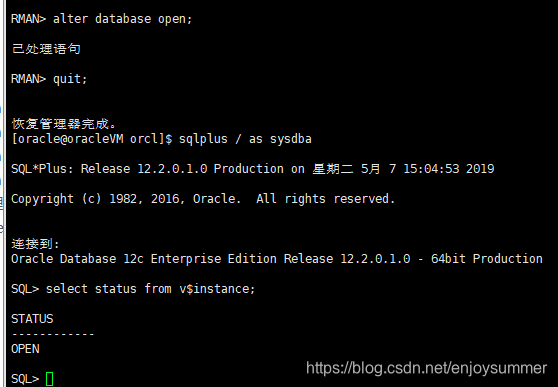Click the SQL*Plus Release 12.2.0.1.0 banner line

253,169
